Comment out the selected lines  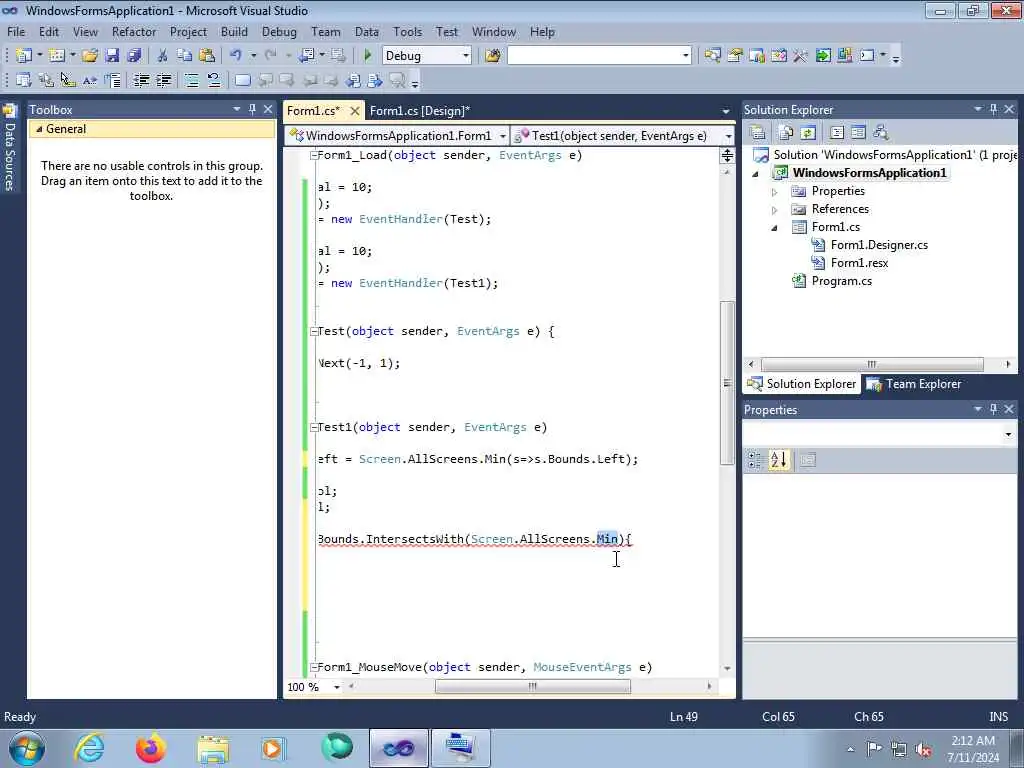pyautogui.click(x=191, y=80)
